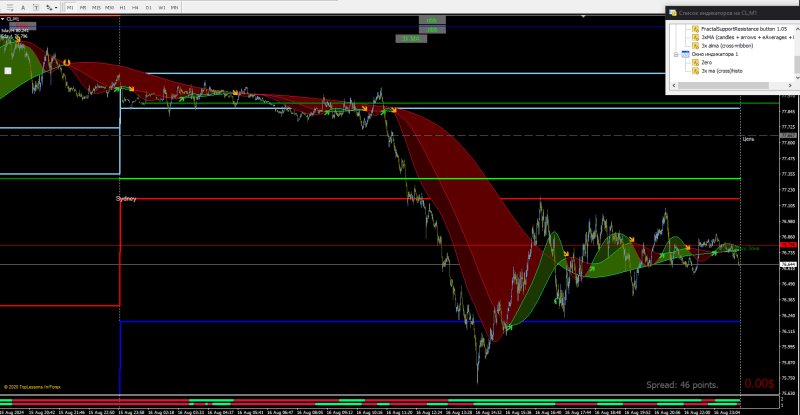The height and width of the screenshot is (415, 800).
Task: Click the red-labeled button under CL,M1
Action: point(22,25)
